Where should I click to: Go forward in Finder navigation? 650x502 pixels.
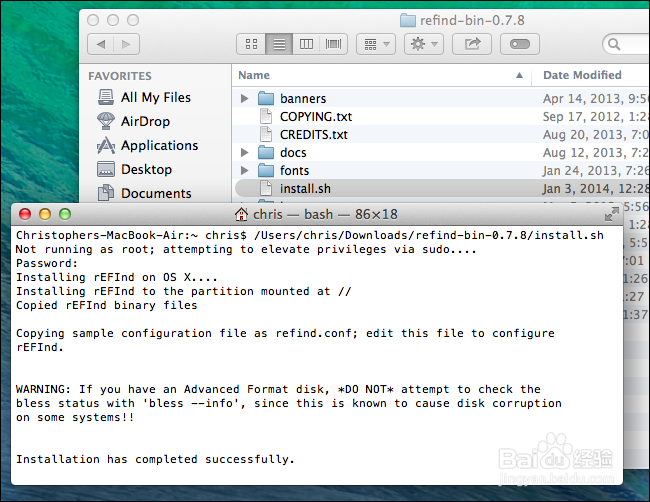126,44
